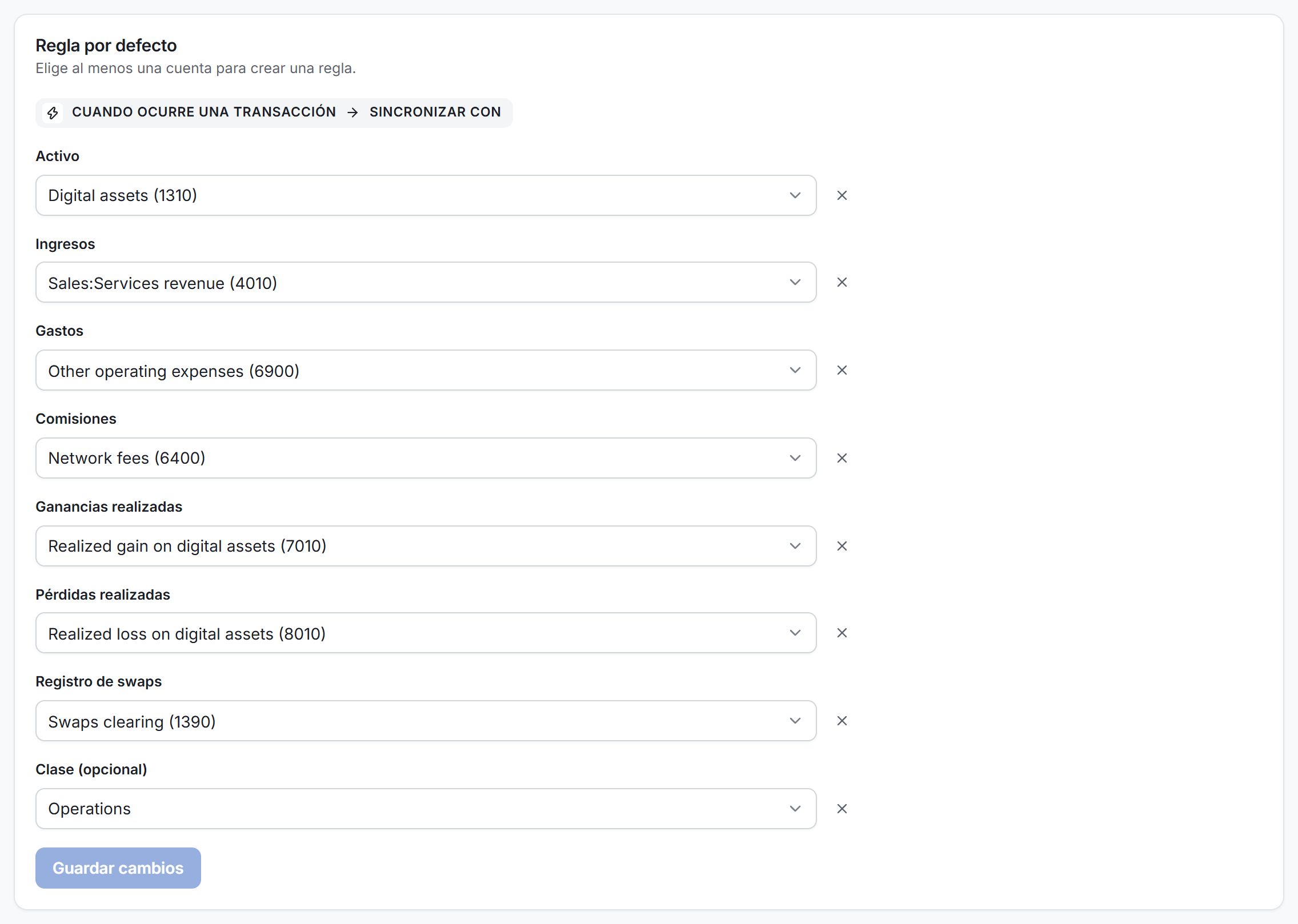Click the Pérdidas realizadas label
The image size is (1298, 924).
(103, 594)
